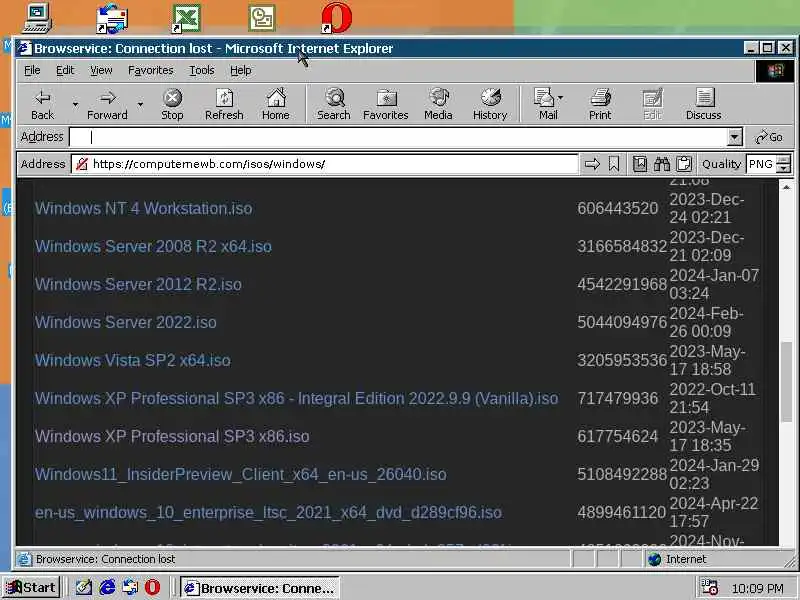Open Windows Server 2008 R2 x64.iso link
The image size is (800, 600).
[x=153, y=246]
